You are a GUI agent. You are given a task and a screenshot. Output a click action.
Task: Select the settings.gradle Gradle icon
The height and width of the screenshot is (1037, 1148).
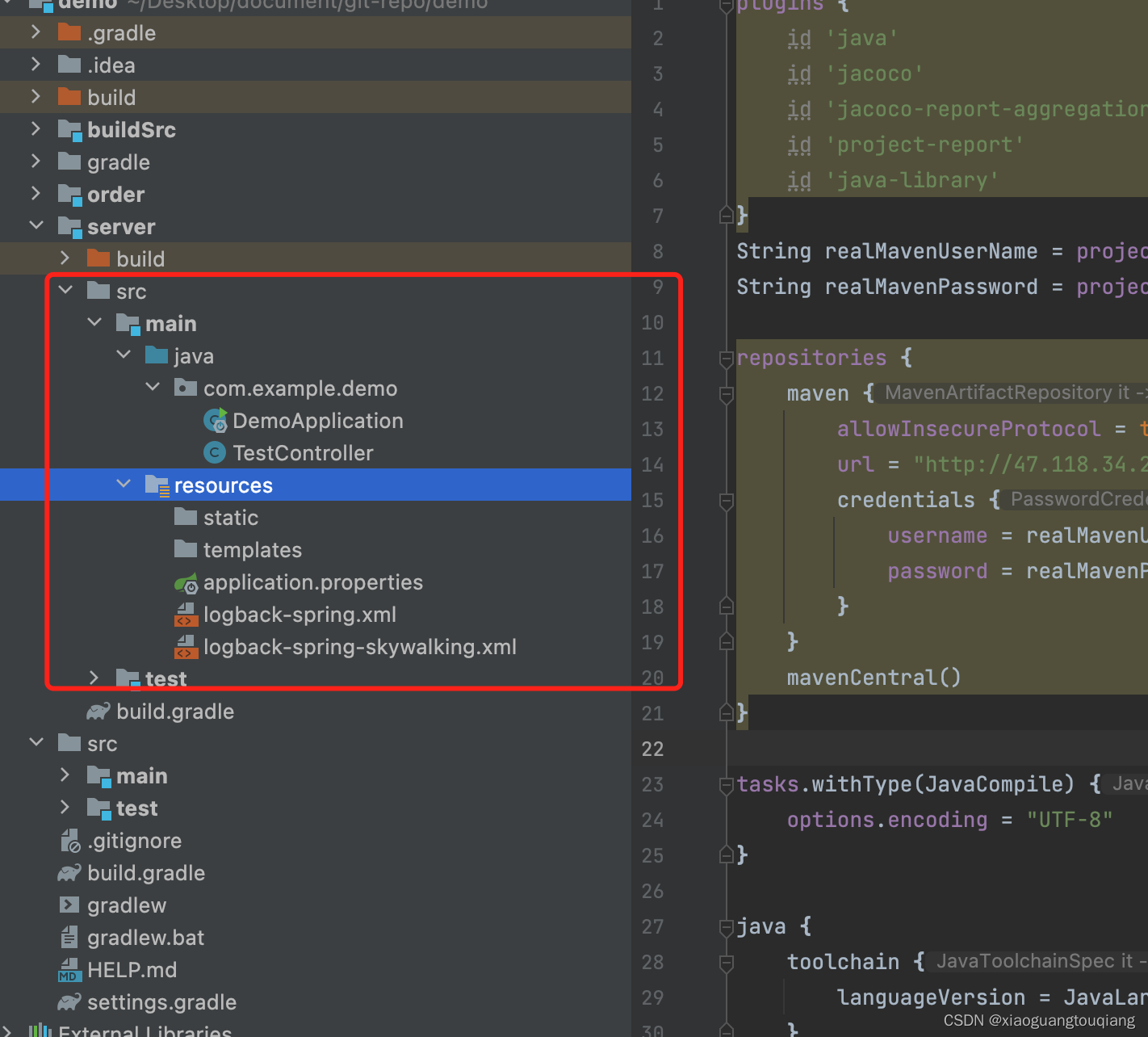(x=69, y=1001)
